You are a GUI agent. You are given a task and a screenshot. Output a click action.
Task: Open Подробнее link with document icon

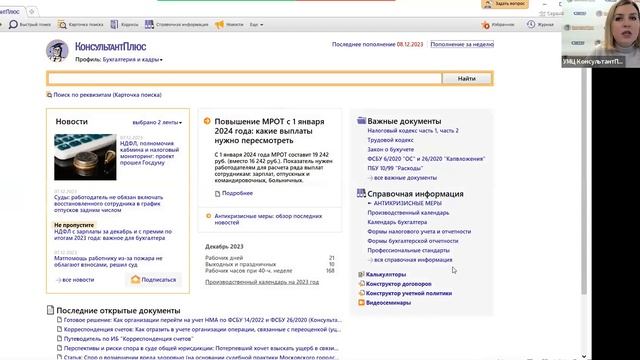click(237, 193)
